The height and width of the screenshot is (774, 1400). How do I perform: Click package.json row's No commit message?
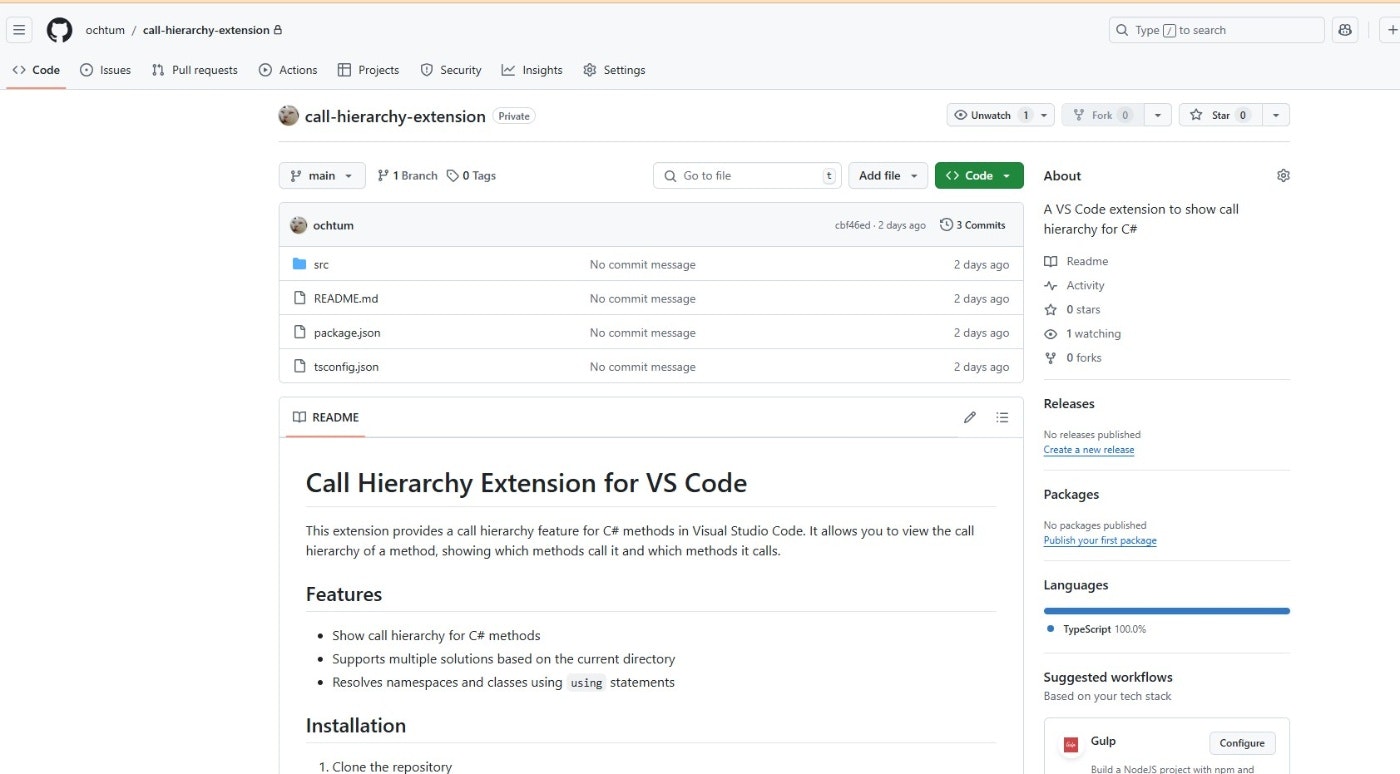click(x=642, y=333)
